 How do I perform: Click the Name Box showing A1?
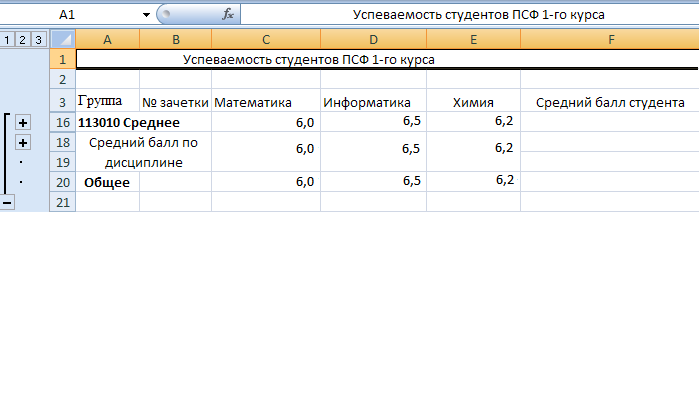click(x=67, y=15)
